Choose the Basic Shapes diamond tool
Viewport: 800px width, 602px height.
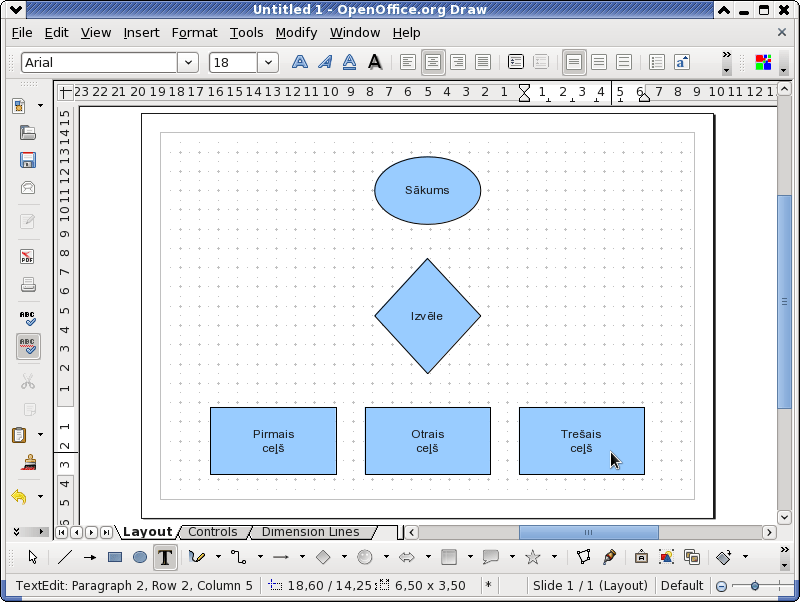coord(323,557)
